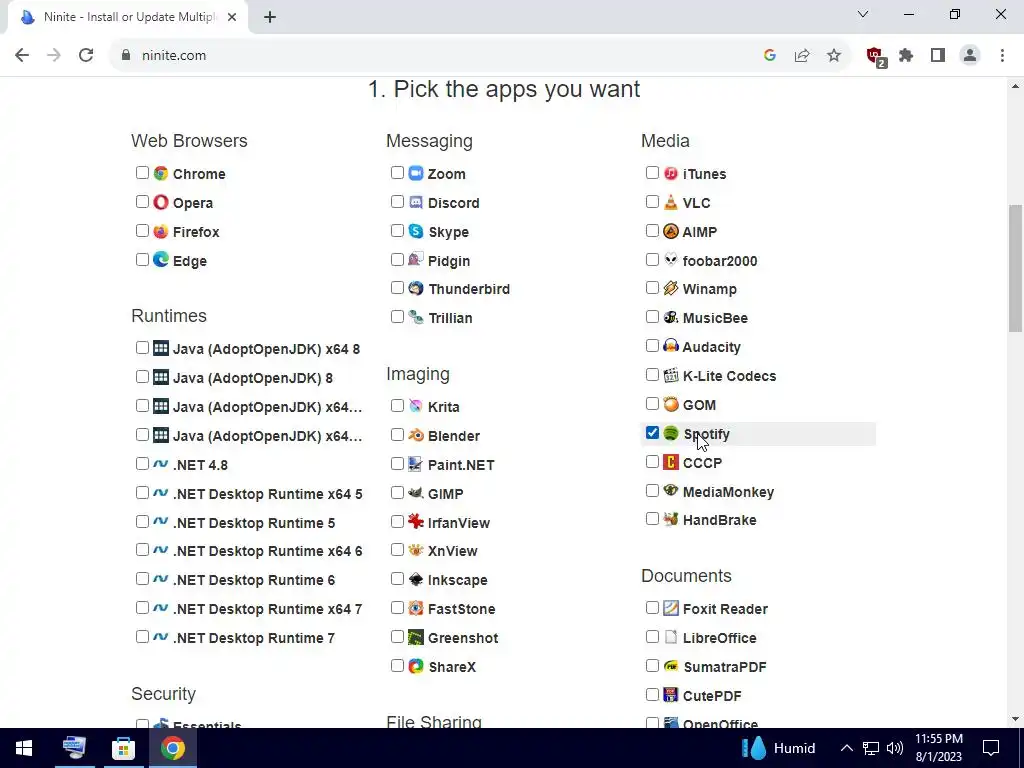Open the uBlock Origin extension icon

[875, 56]
